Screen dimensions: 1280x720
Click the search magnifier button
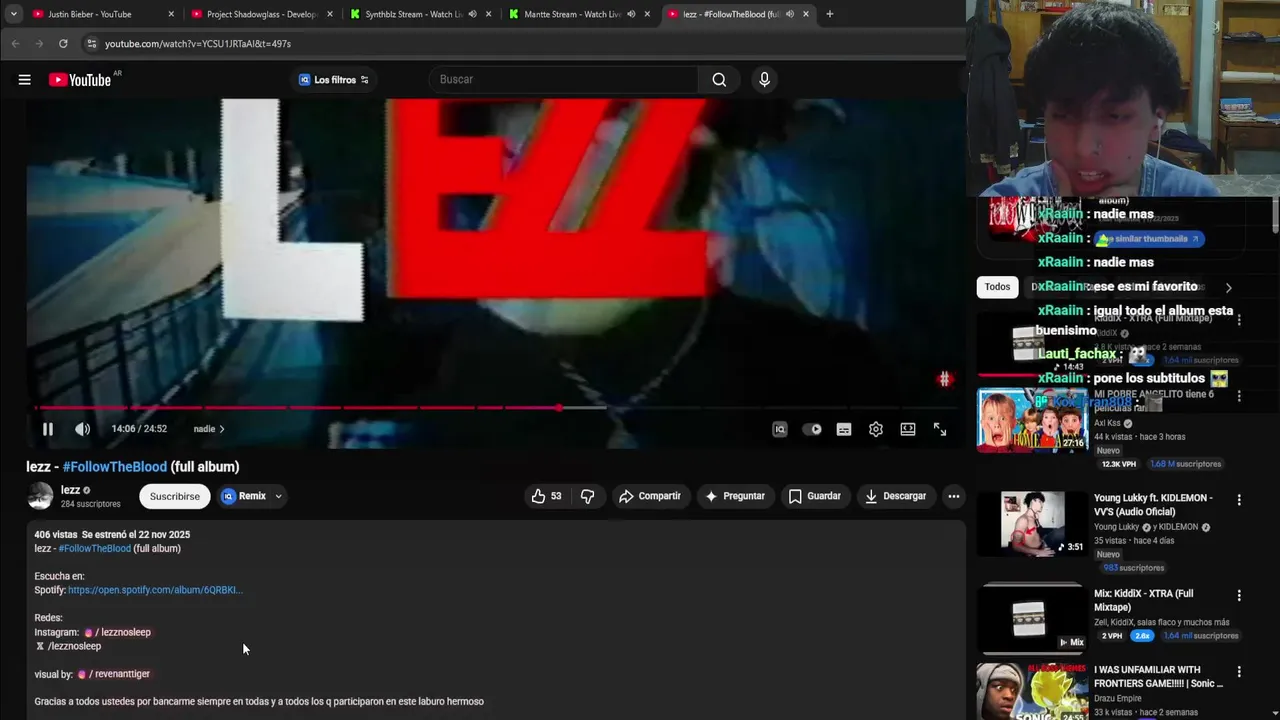pos(719,80)
